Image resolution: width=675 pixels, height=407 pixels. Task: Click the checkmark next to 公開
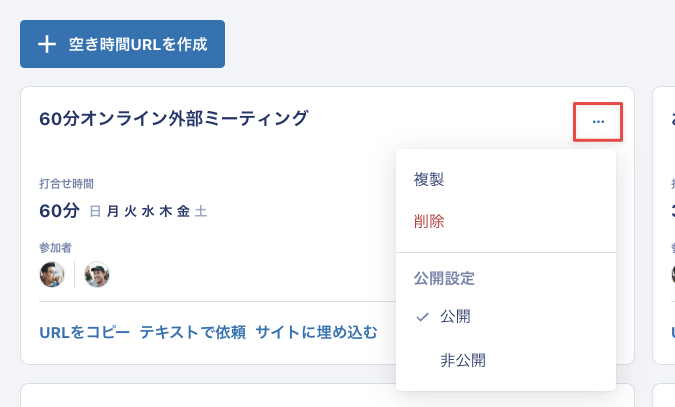click(422, 317)
